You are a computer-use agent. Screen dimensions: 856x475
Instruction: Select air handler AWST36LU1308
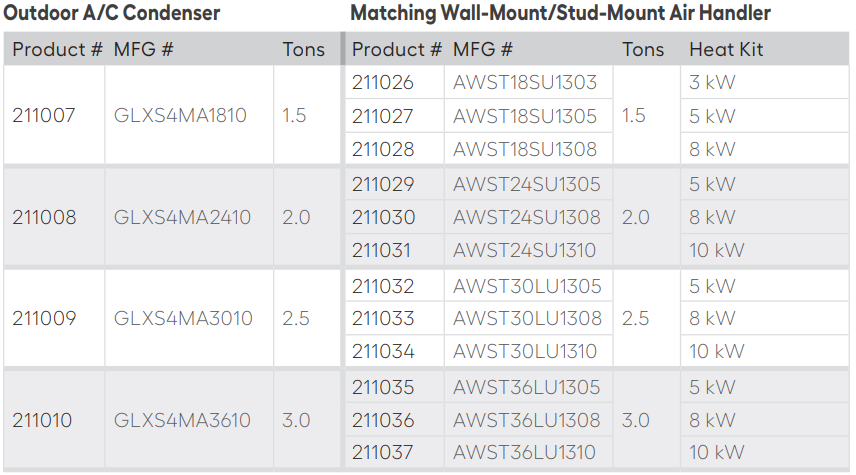tap(527, 420)
